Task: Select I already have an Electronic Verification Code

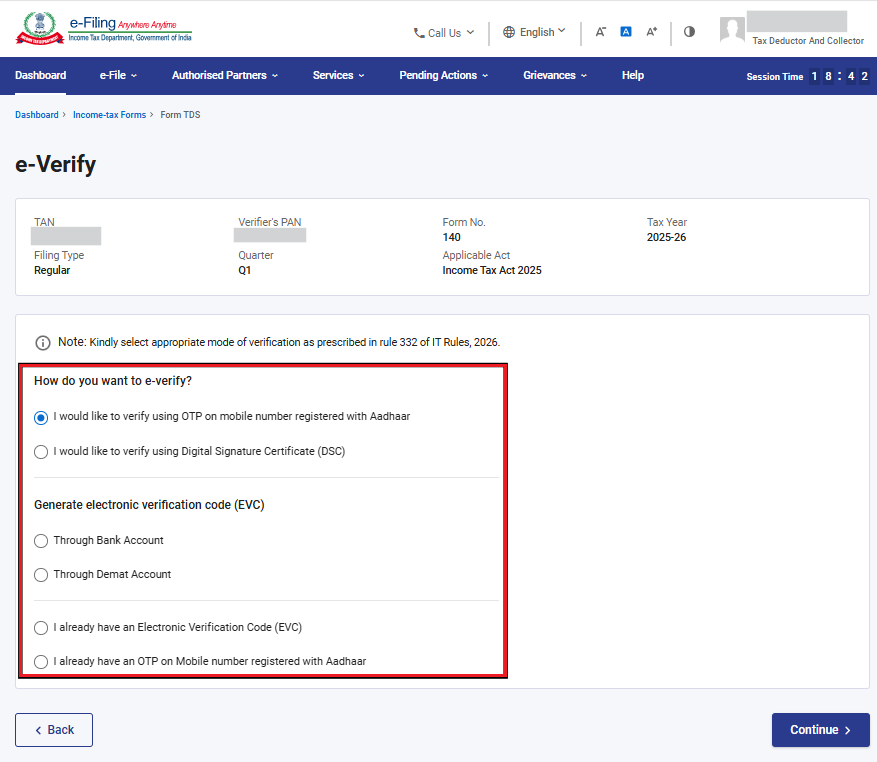Action: coord(41,628)
